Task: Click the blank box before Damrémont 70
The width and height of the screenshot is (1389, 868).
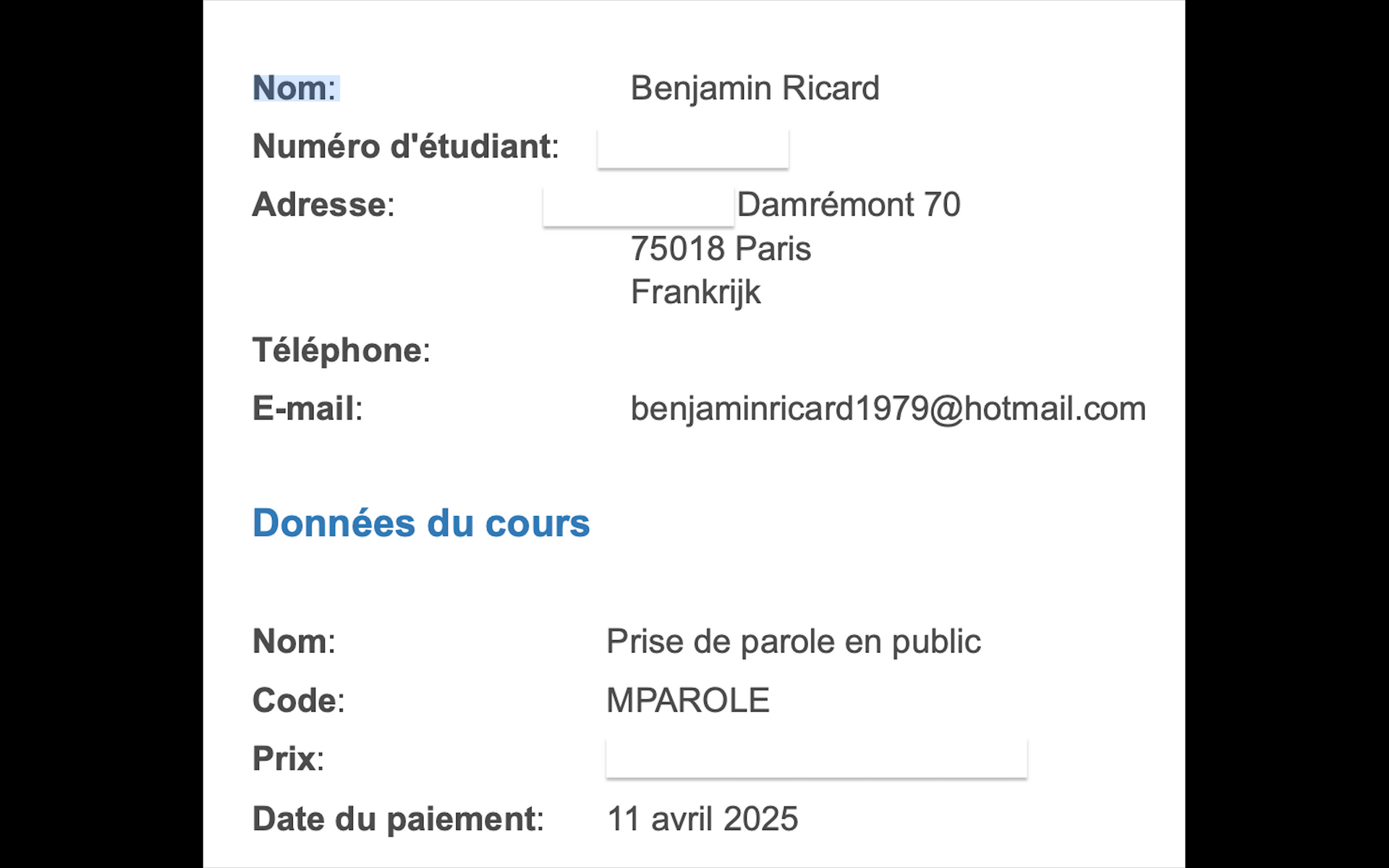Action: [638, 207]
